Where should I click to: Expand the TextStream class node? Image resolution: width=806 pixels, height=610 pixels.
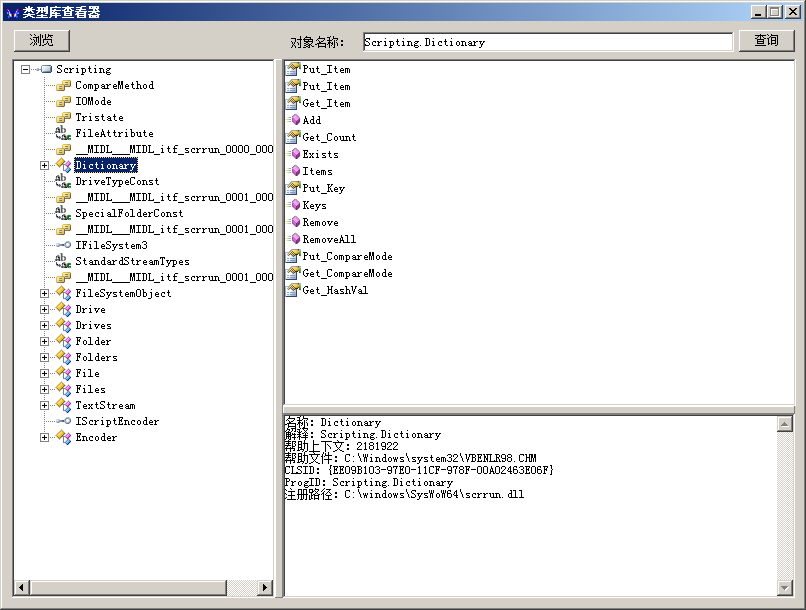pos(45,405)
